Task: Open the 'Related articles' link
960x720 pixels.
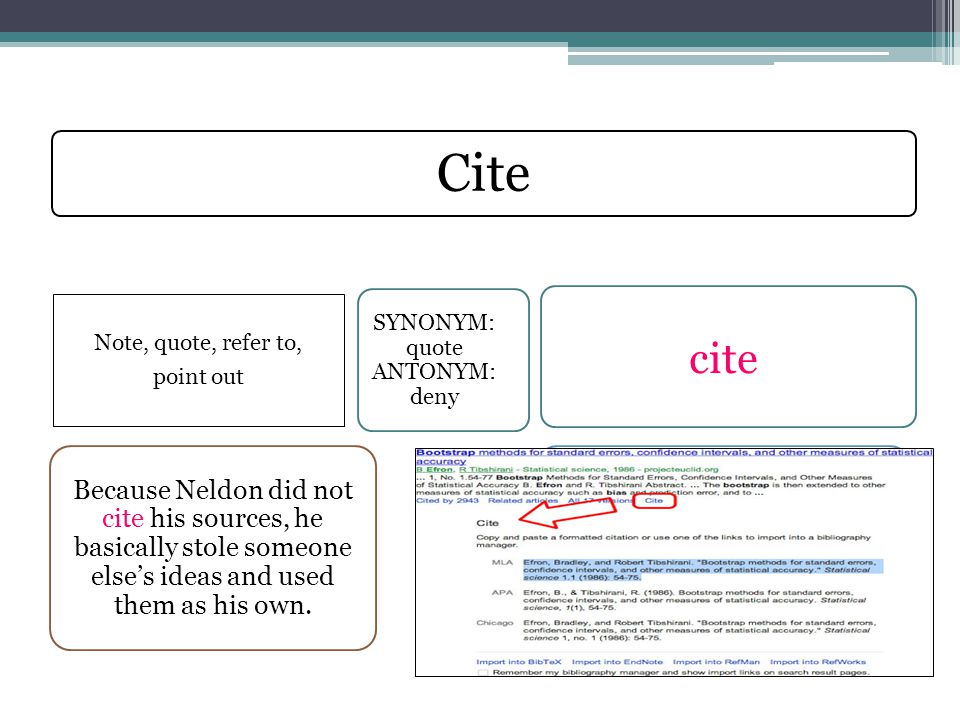Action: pos(523,500)
